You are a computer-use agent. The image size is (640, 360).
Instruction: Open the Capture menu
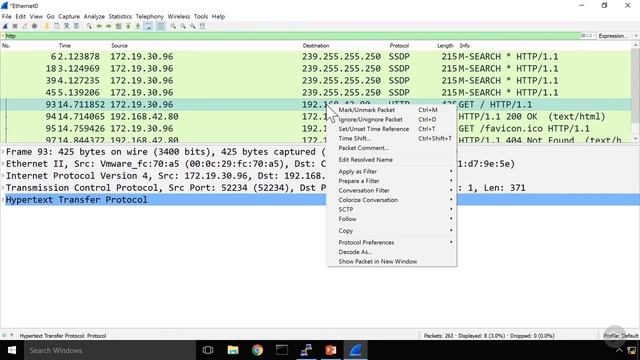[x=69, y=16]
